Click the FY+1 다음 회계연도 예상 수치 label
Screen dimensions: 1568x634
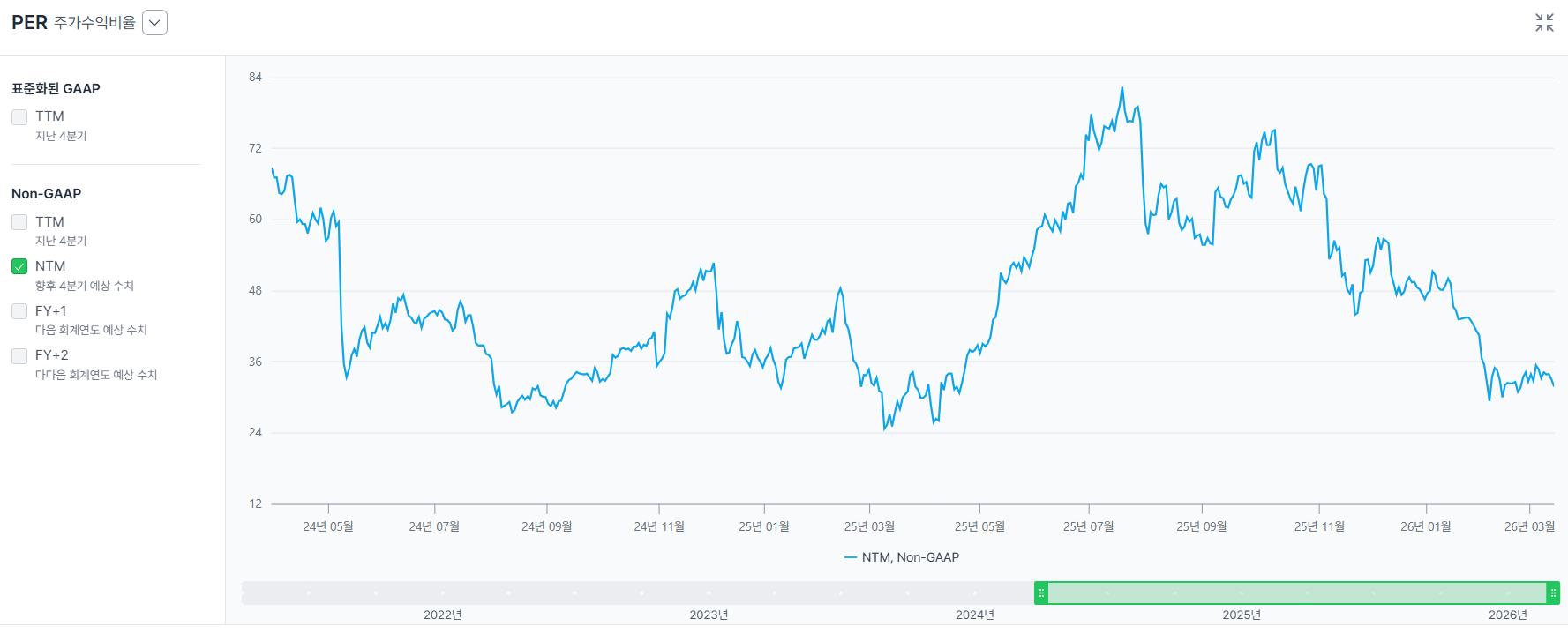(91, 330)
